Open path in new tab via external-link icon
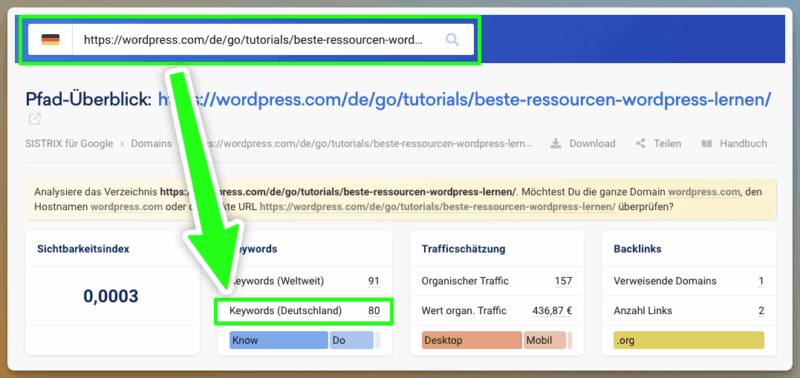The width and height of the screenshot is (800, 378). 35,120
